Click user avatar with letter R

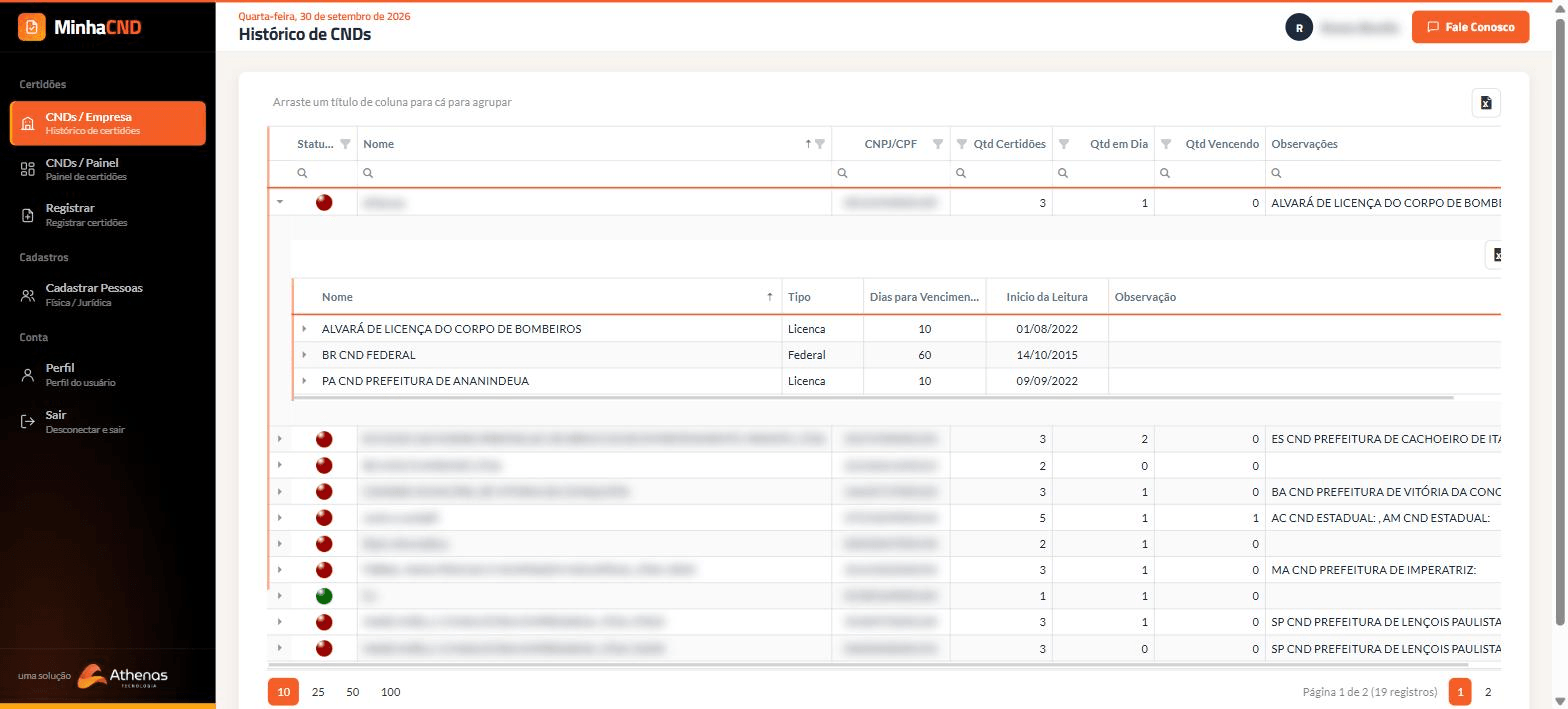(x=1299, y=28)
